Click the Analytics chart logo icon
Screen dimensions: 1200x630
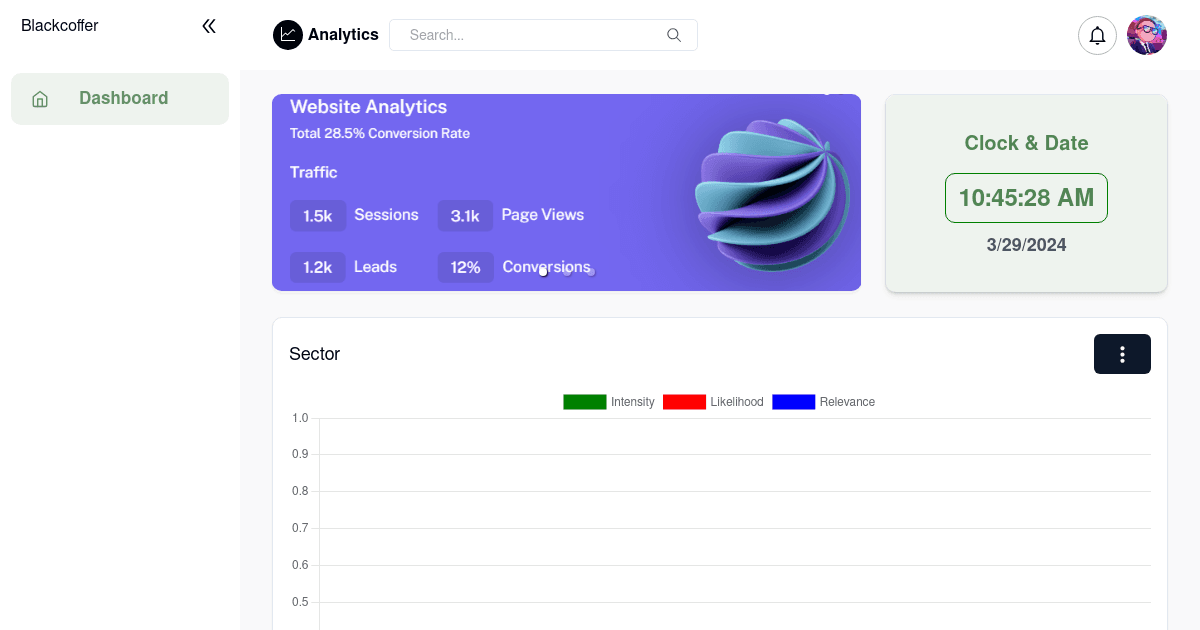click(287, 35)
